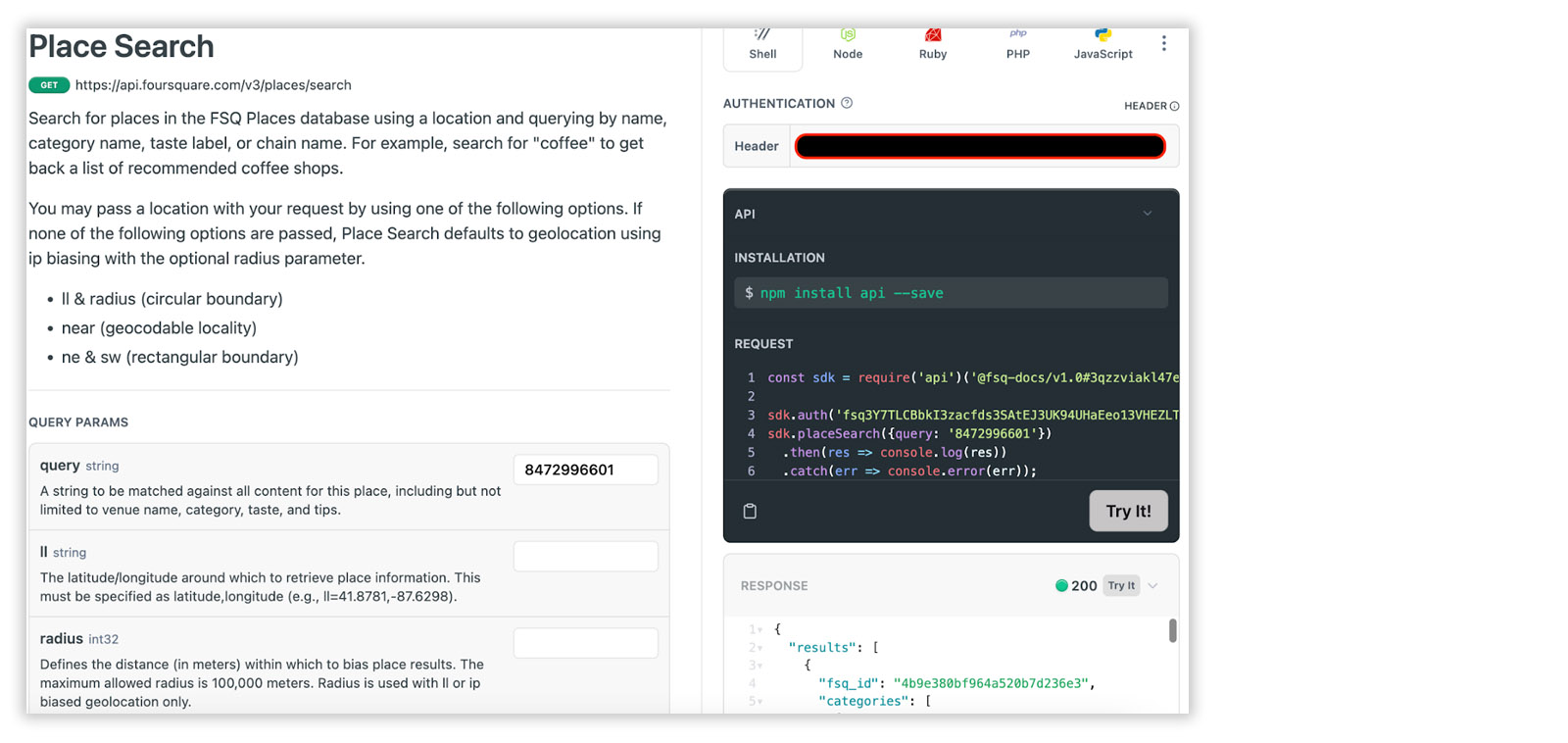Viewport: 1568px width, 743px height.
Task: Click the REQUEST section label
Action: coord(763,344)
